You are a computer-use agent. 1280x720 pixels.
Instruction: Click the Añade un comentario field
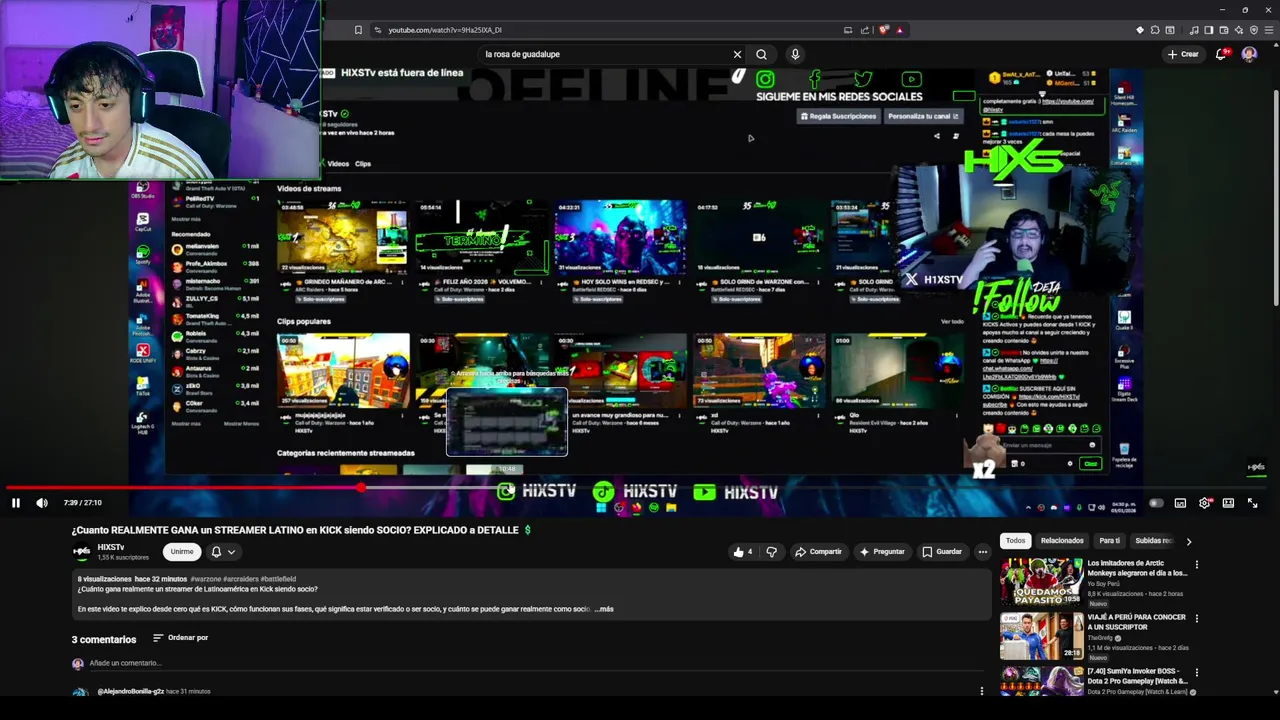tap(535, 663)
